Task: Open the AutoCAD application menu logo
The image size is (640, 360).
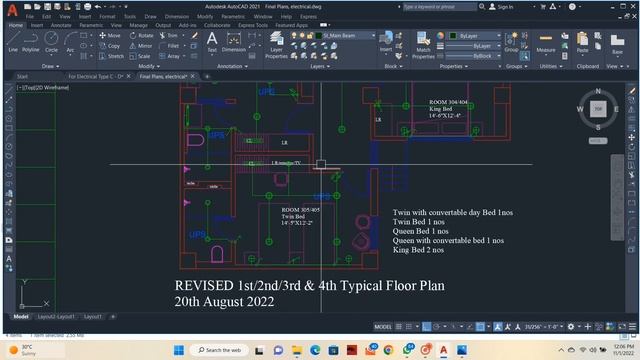Action: click(x=13, y=10)
